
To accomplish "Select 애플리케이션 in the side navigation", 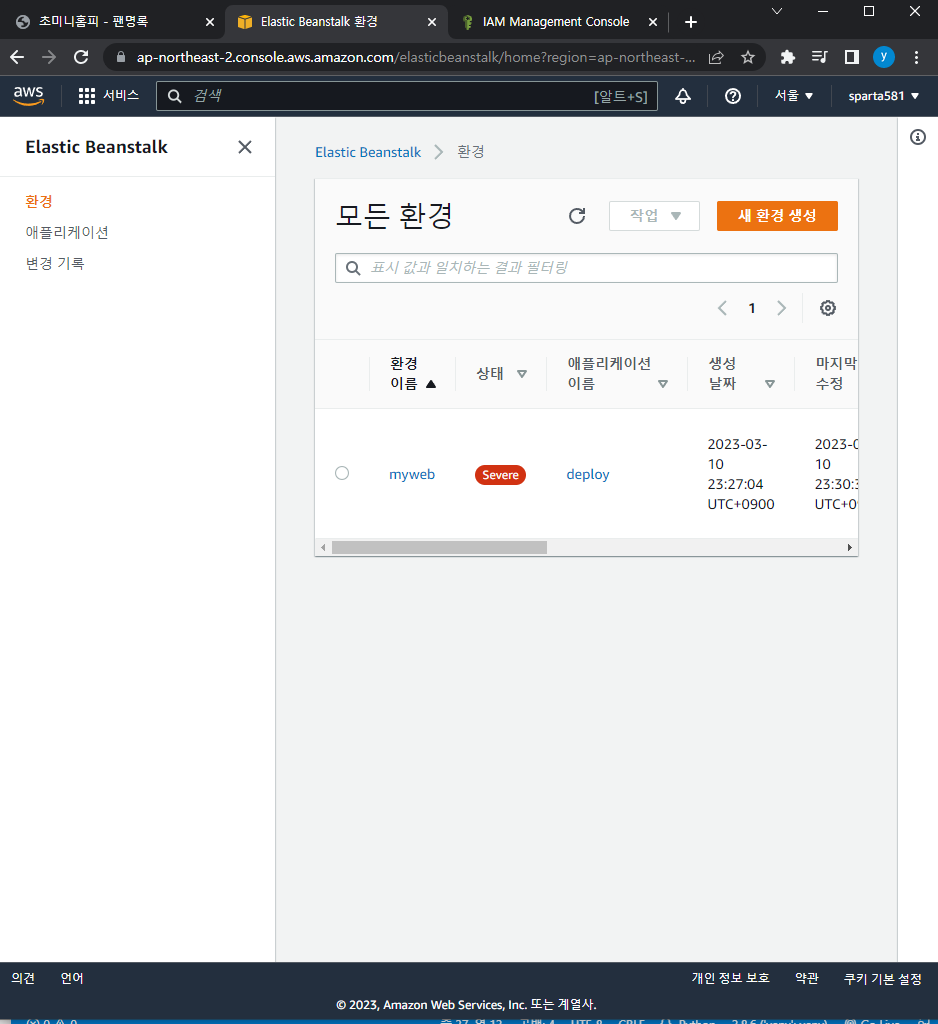I will click(67, 232).
